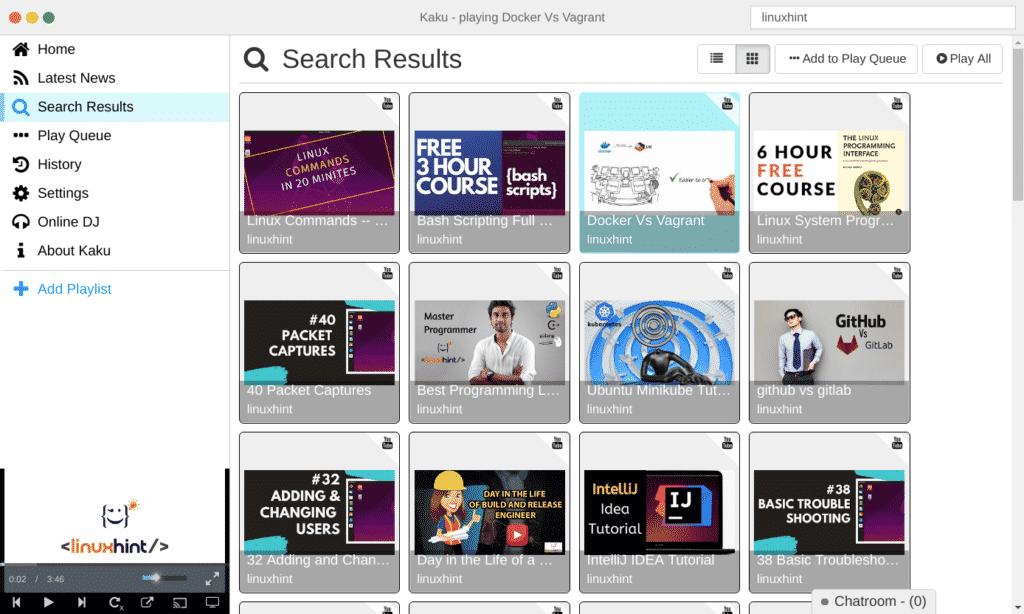Click Add Playlist link

tap(74, 289)
